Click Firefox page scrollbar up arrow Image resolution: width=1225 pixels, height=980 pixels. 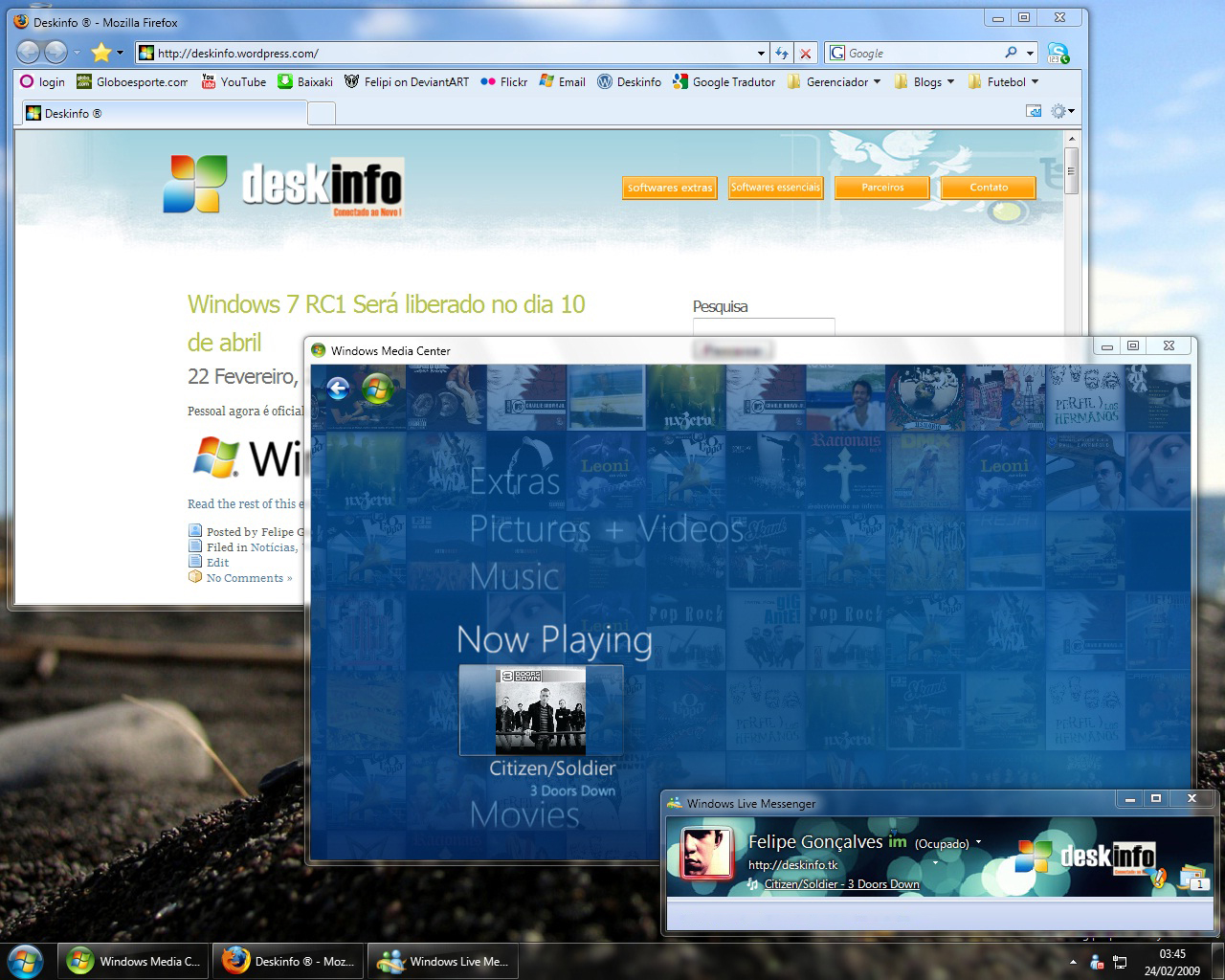pos(1072,140)
